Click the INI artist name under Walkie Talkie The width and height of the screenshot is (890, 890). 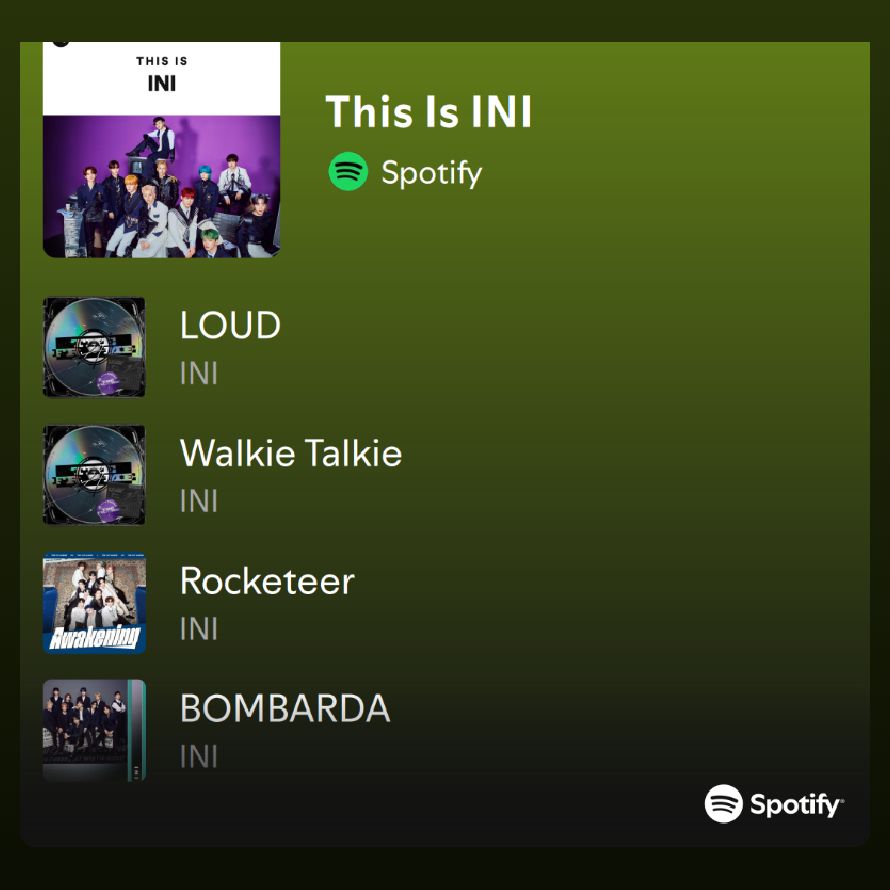pos(199,501)
